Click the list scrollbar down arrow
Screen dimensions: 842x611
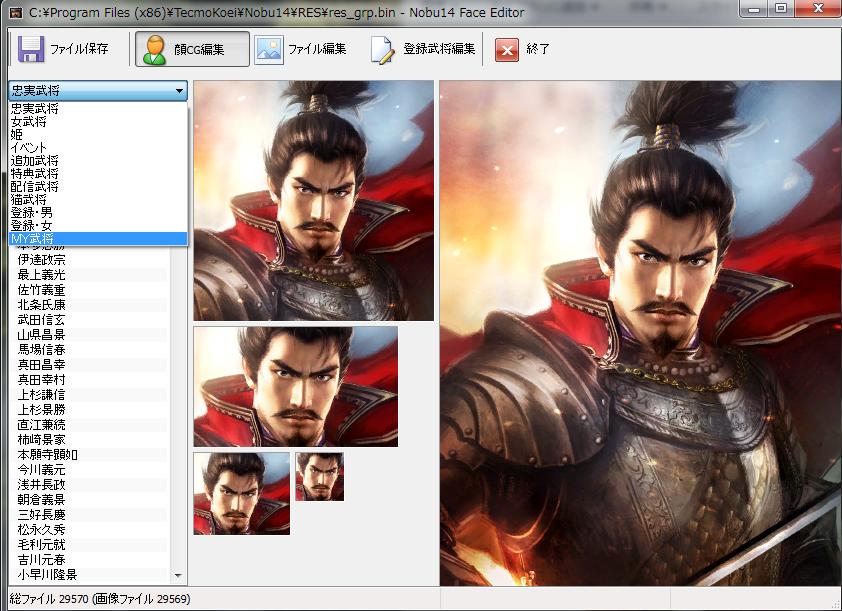(x=178, y=576)
